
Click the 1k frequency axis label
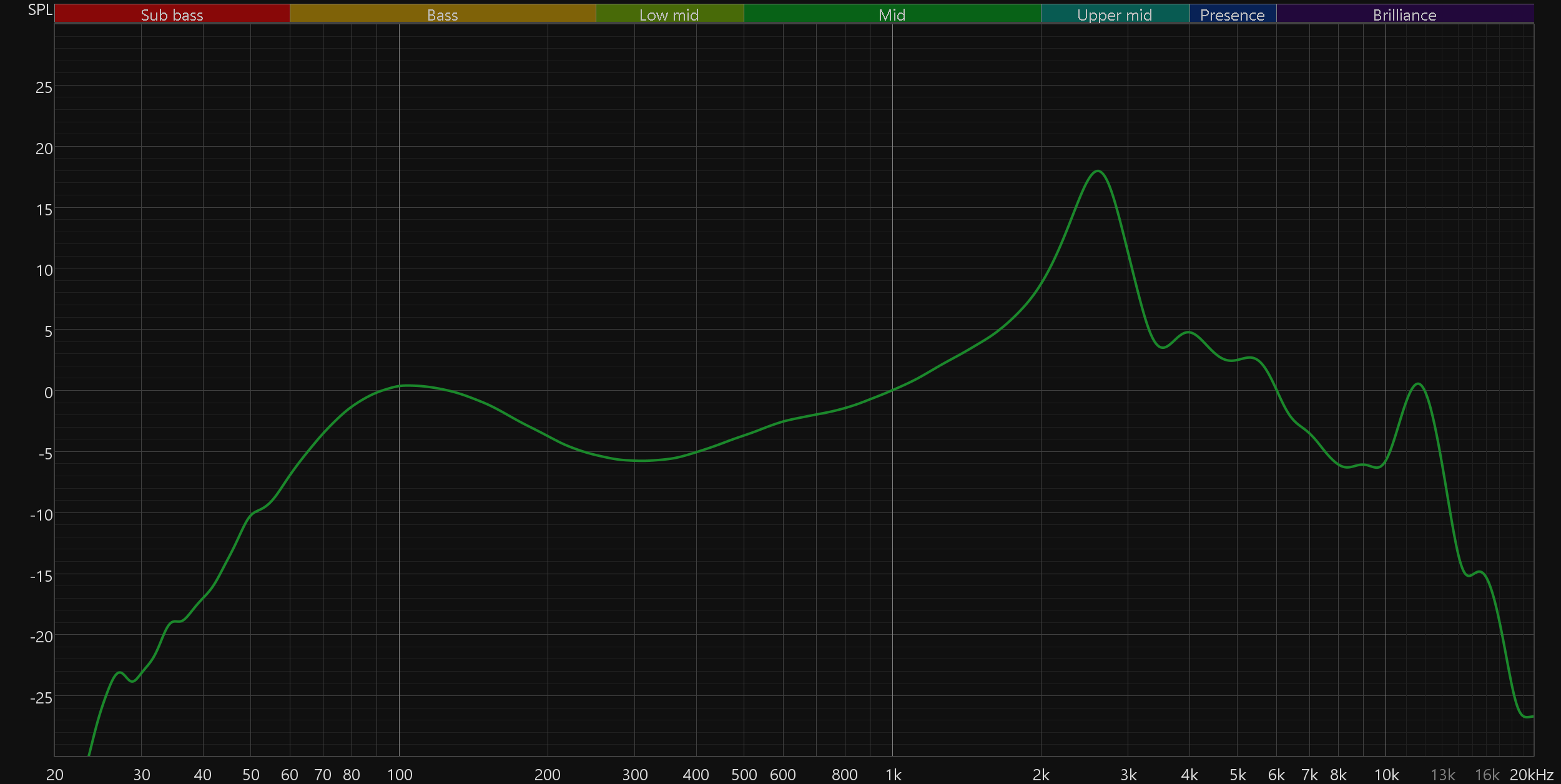click(893, 775)
